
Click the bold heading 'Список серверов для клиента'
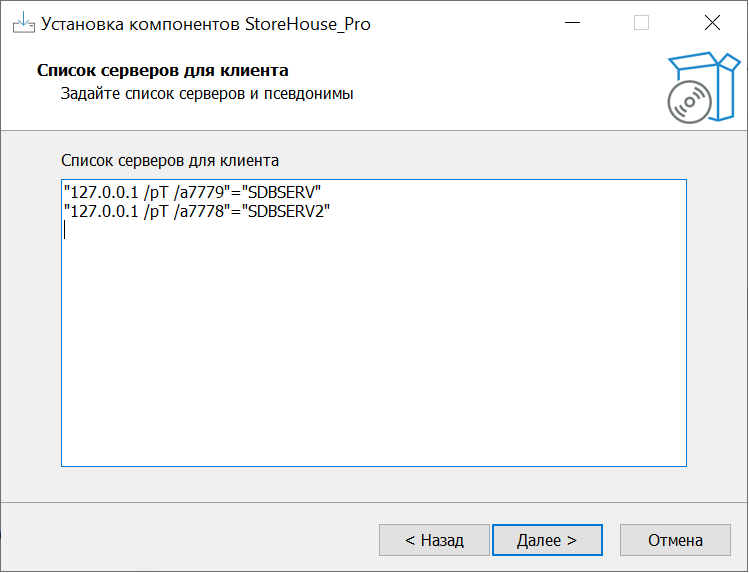pyautogui.click(x=163, y=71)
